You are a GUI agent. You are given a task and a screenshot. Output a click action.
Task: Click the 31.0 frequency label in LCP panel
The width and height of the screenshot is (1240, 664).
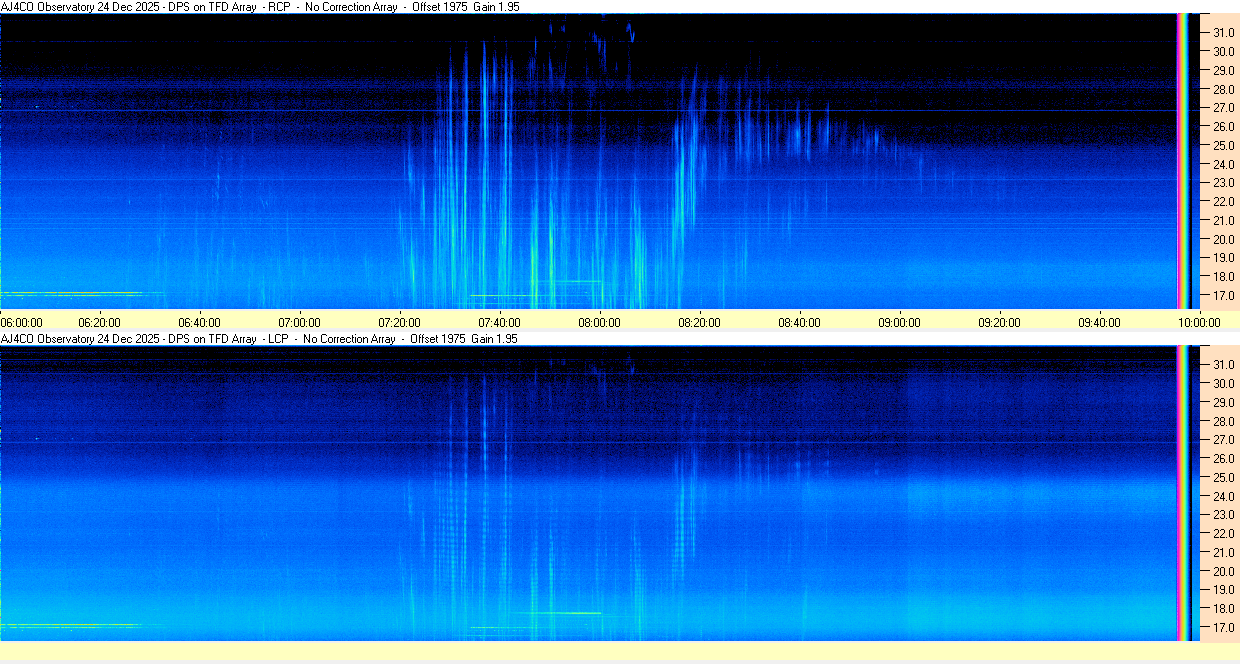pyautogui.click(x=1223, y=365)
